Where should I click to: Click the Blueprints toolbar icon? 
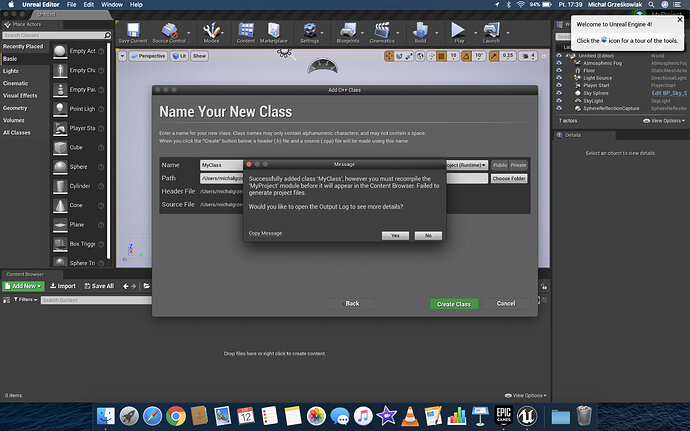click(x=348, y=33)
